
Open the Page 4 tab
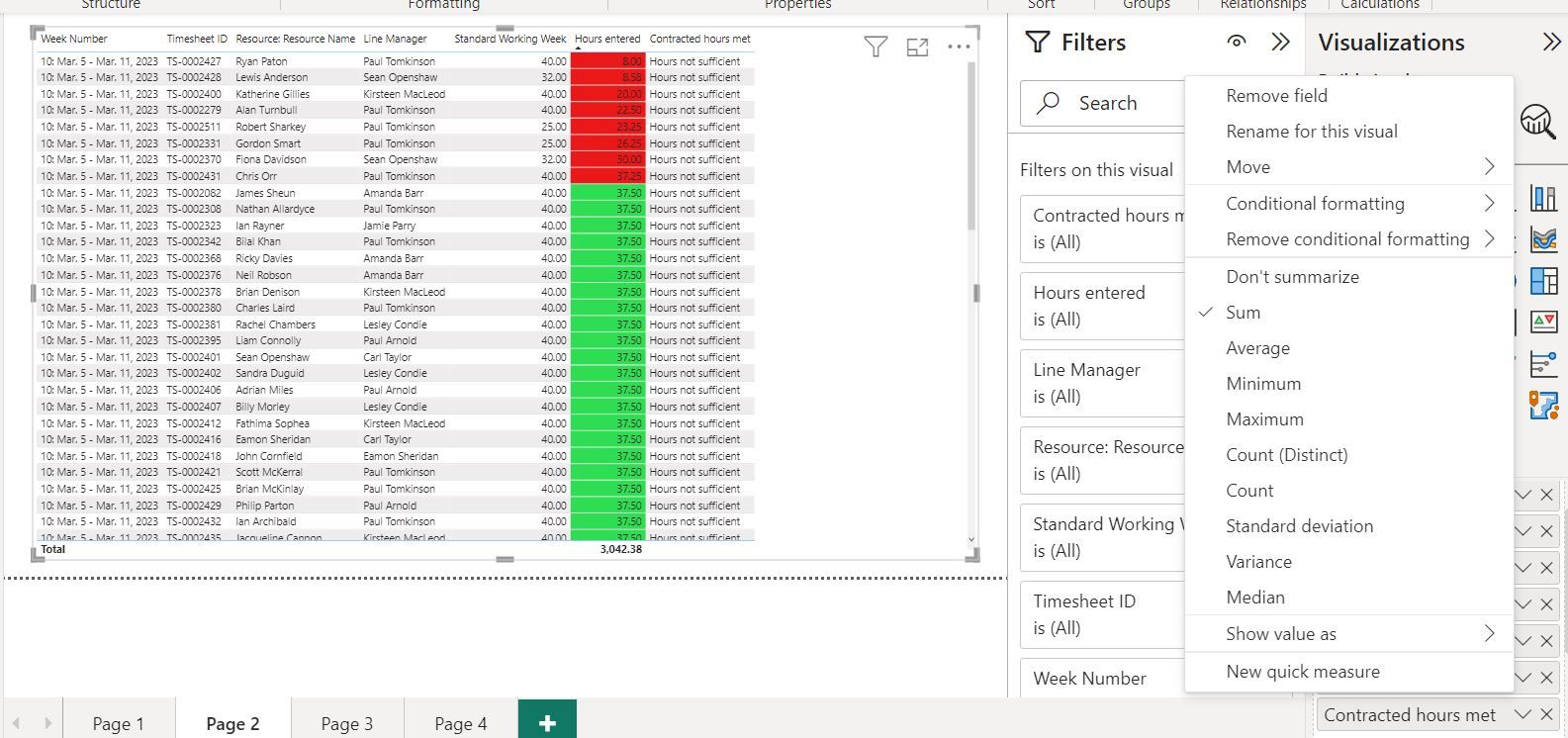[x=461, y=723]
